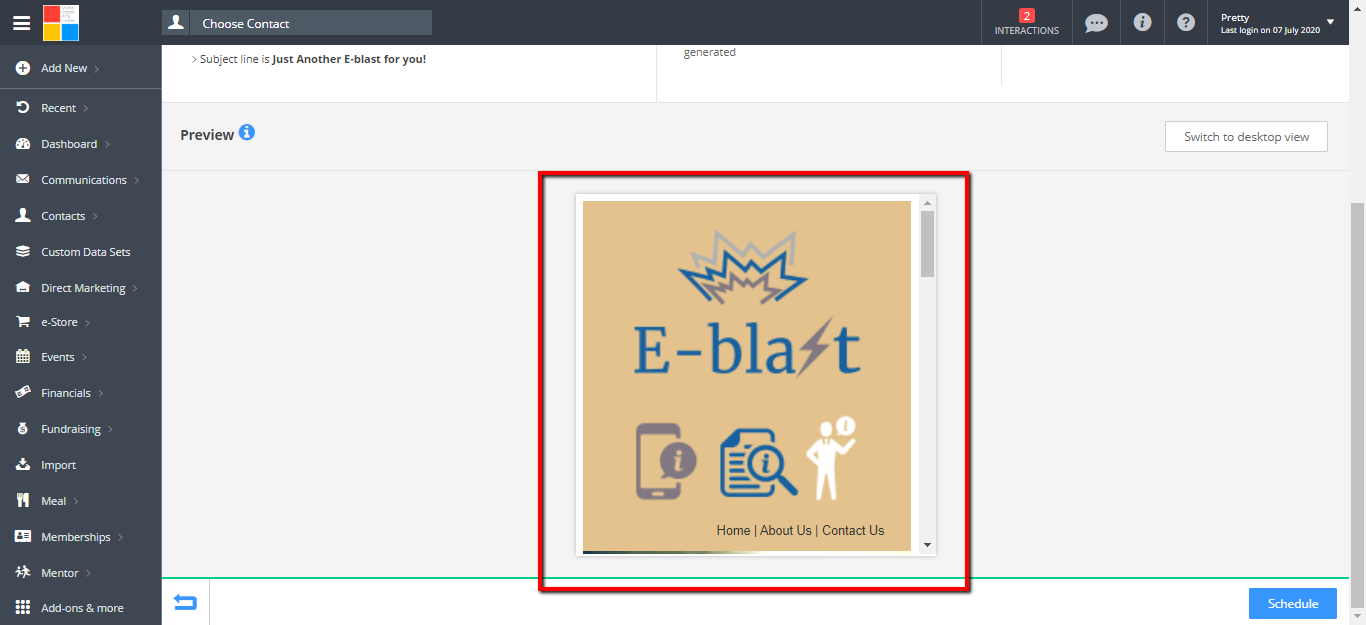The image size is (1366, 625).
Task: Expand the Communications chevron
Action: (137, 181)
